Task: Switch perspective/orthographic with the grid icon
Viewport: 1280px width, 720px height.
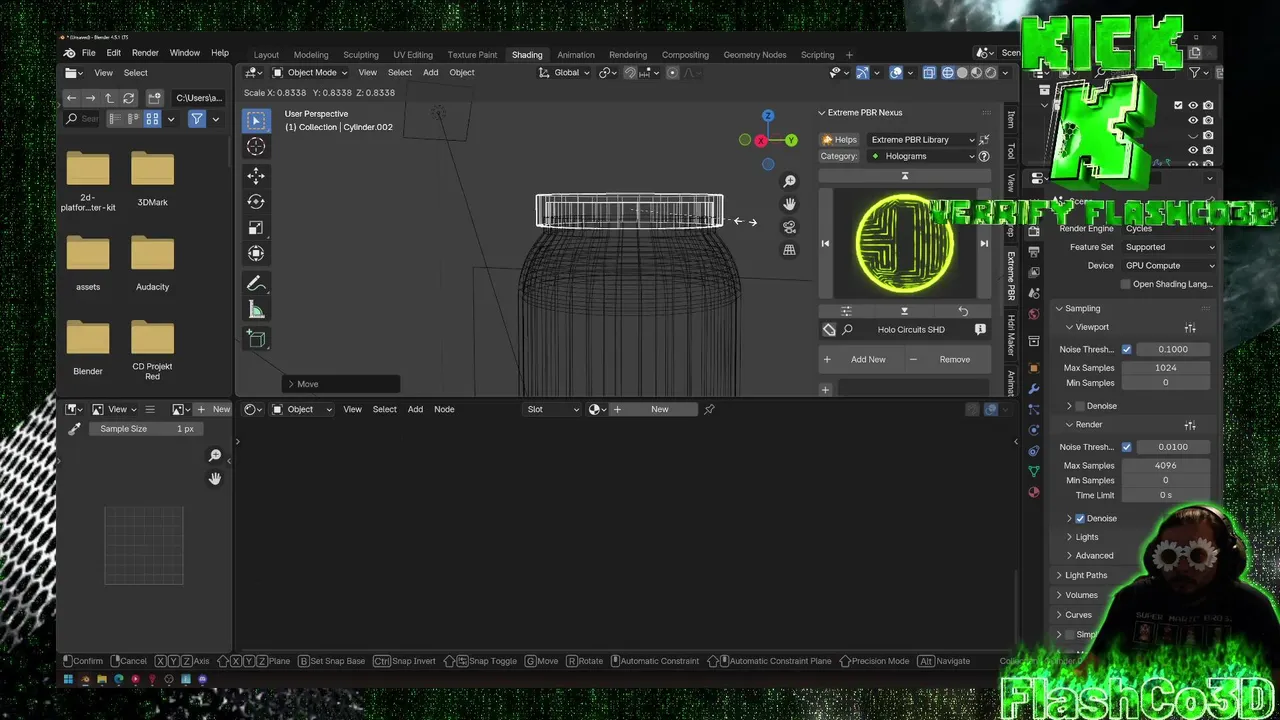Action: 789,250
